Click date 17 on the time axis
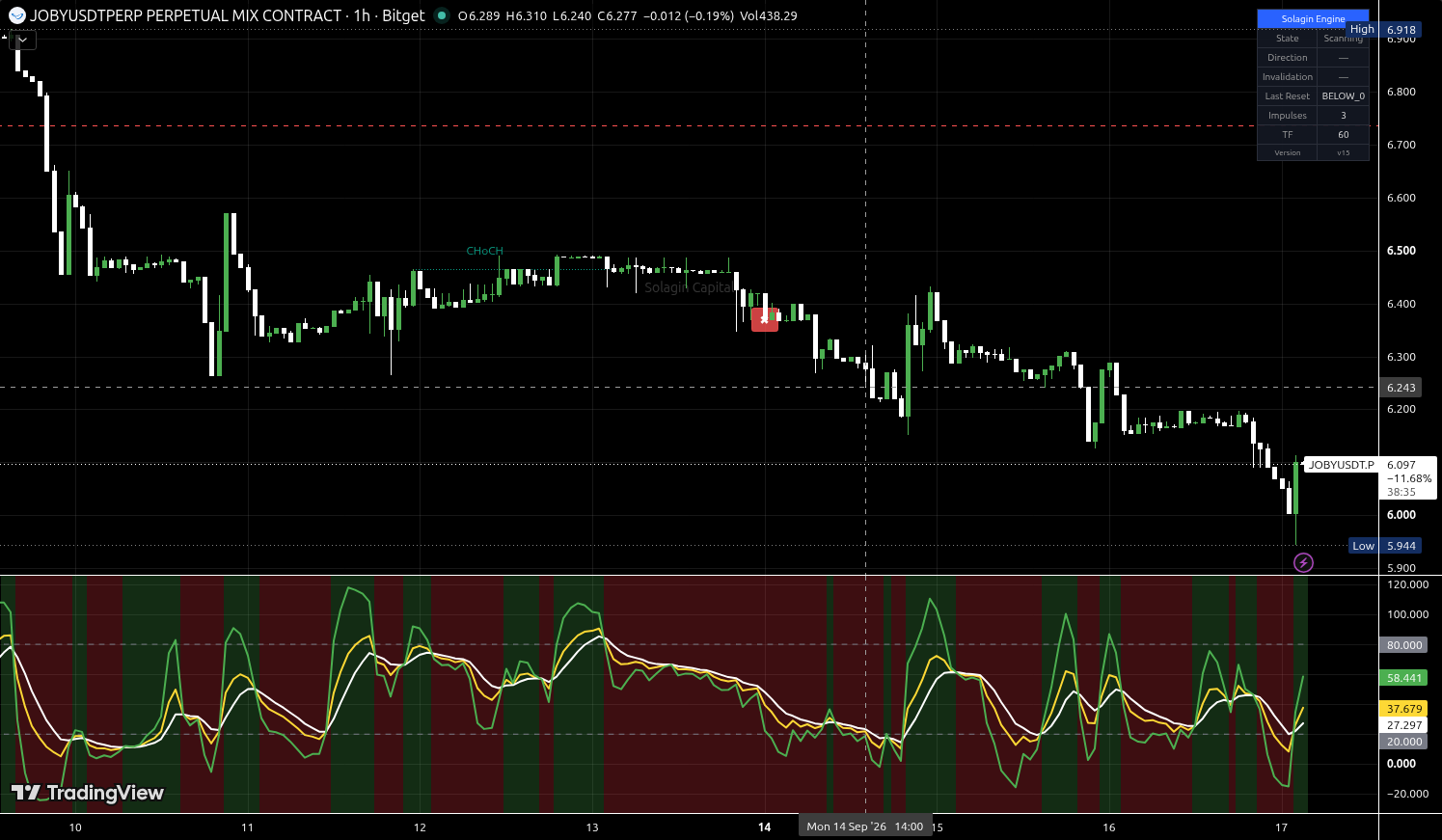 click(x=1281, y=827)
